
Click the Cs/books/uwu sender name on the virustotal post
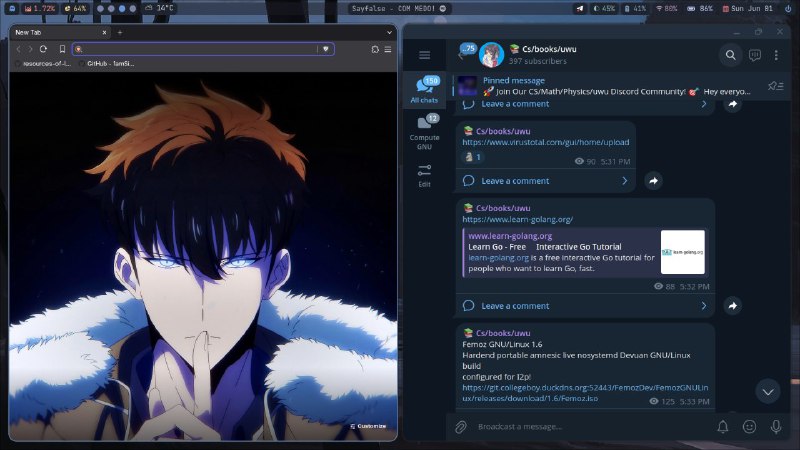click(x=503, y=131)
